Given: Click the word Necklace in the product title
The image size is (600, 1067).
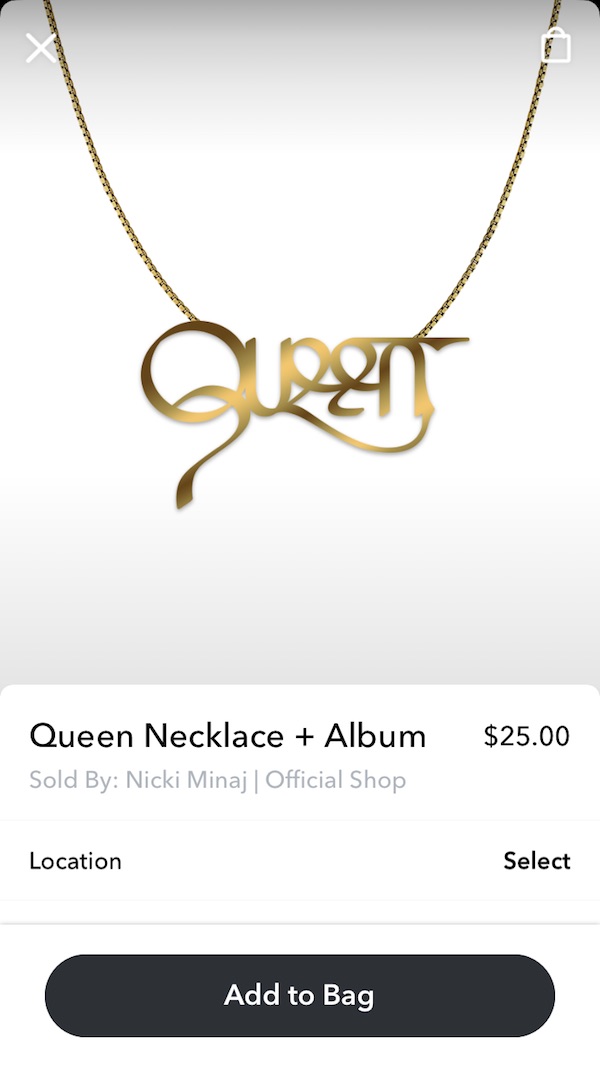Looking at the screenshot, I should [214, 736].
